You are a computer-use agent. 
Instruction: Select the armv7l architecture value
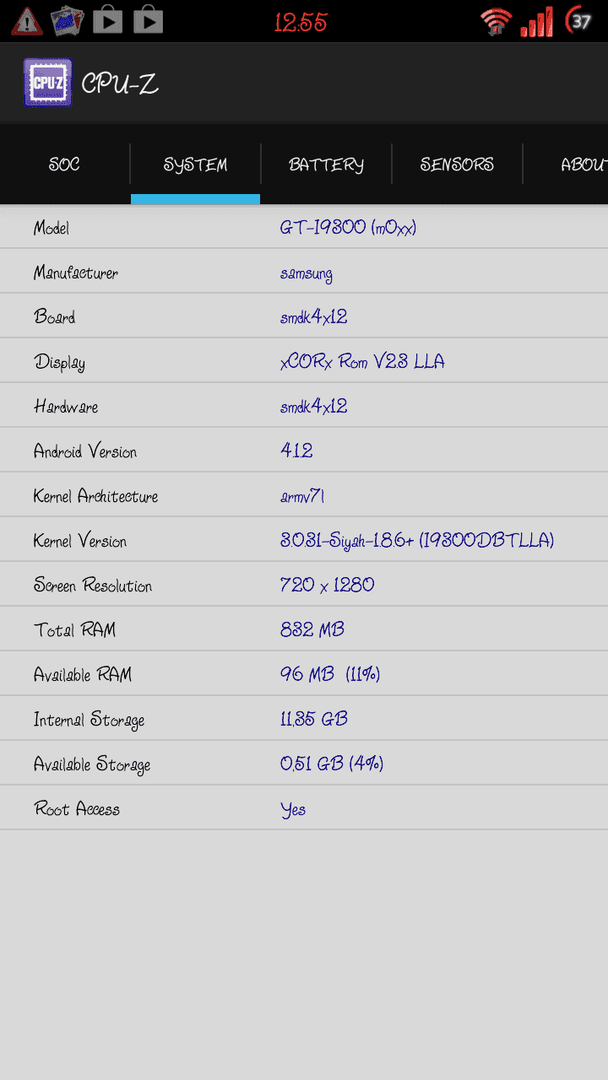pyautogui.click(x=302, y=496)
